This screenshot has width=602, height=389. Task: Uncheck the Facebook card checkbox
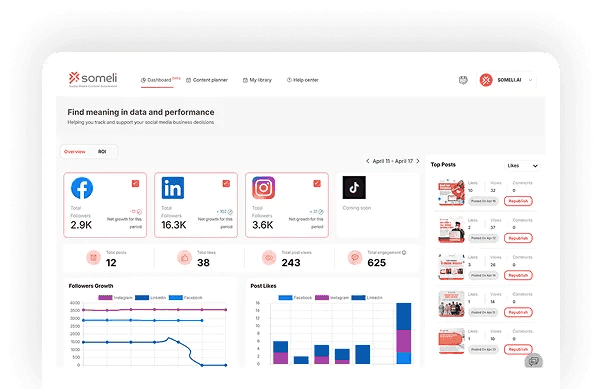click(x=136, y=184)
